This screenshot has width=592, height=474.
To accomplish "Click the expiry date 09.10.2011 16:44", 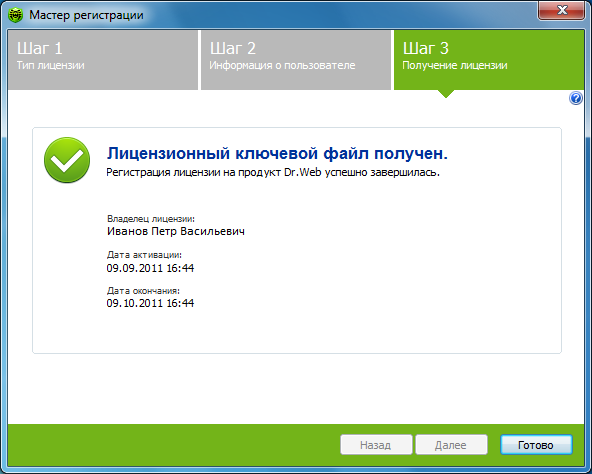I will [150, 303].
